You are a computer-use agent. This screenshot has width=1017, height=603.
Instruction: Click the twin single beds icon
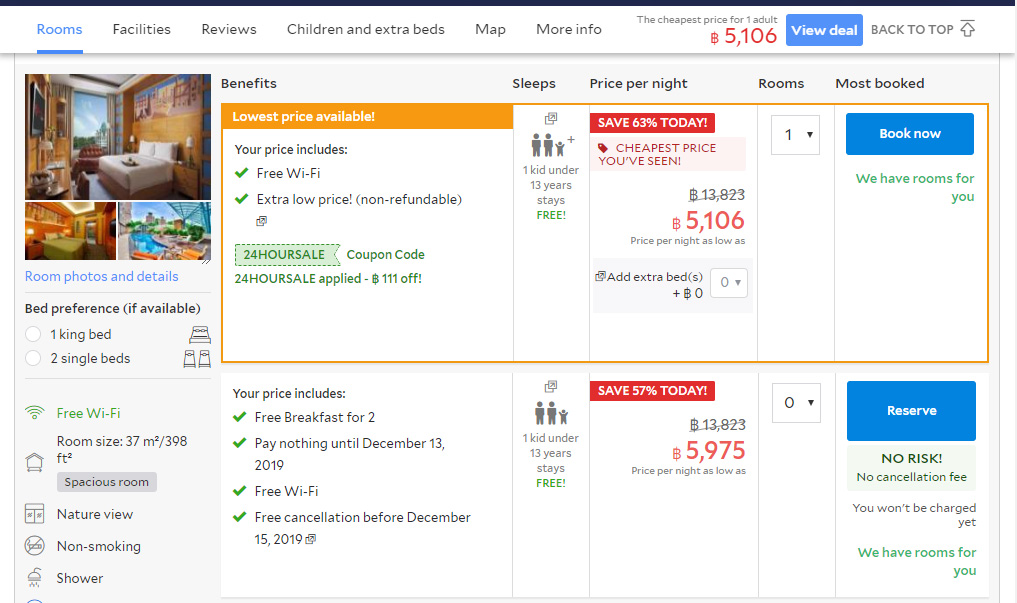click(197, 358)
